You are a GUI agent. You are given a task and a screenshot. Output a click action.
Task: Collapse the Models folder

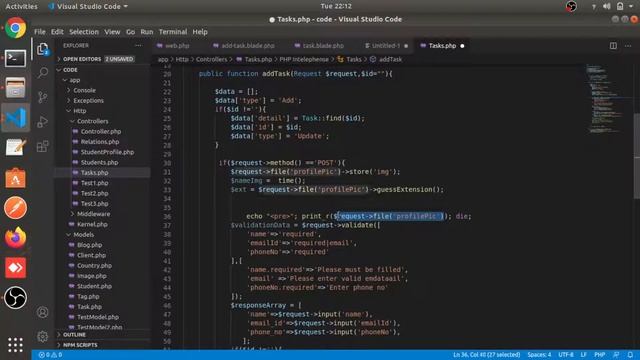(103, 235)
